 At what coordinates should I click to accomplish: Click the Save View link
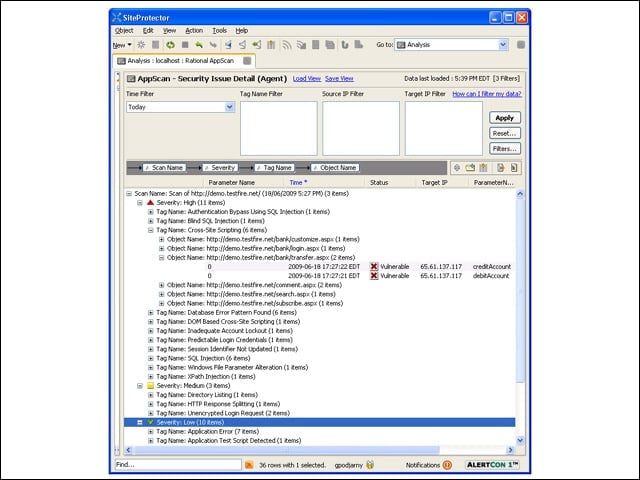click(340, 78)
